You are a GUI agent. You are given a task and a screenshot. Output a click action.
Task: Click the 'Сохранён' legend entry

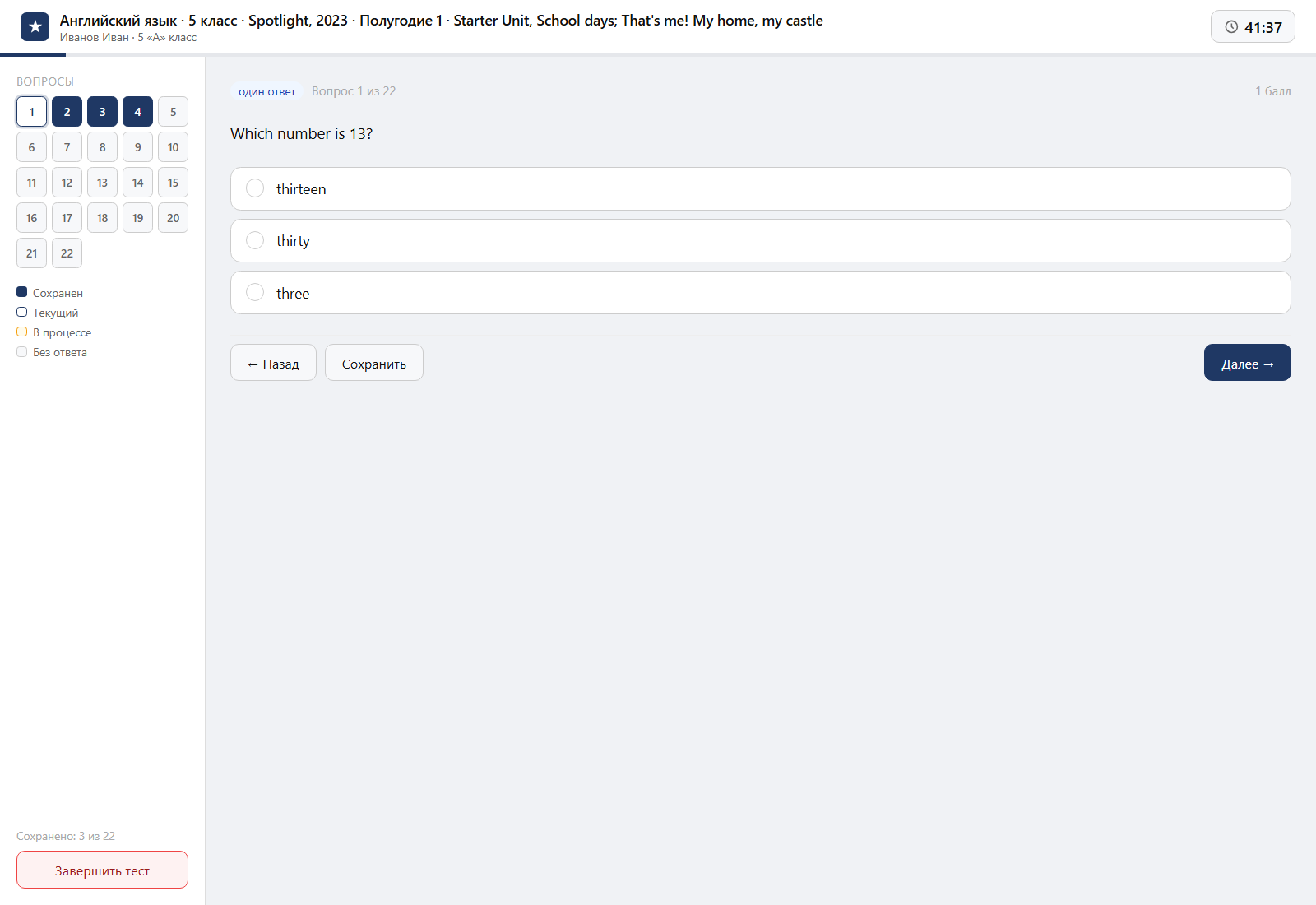(49, 293)
